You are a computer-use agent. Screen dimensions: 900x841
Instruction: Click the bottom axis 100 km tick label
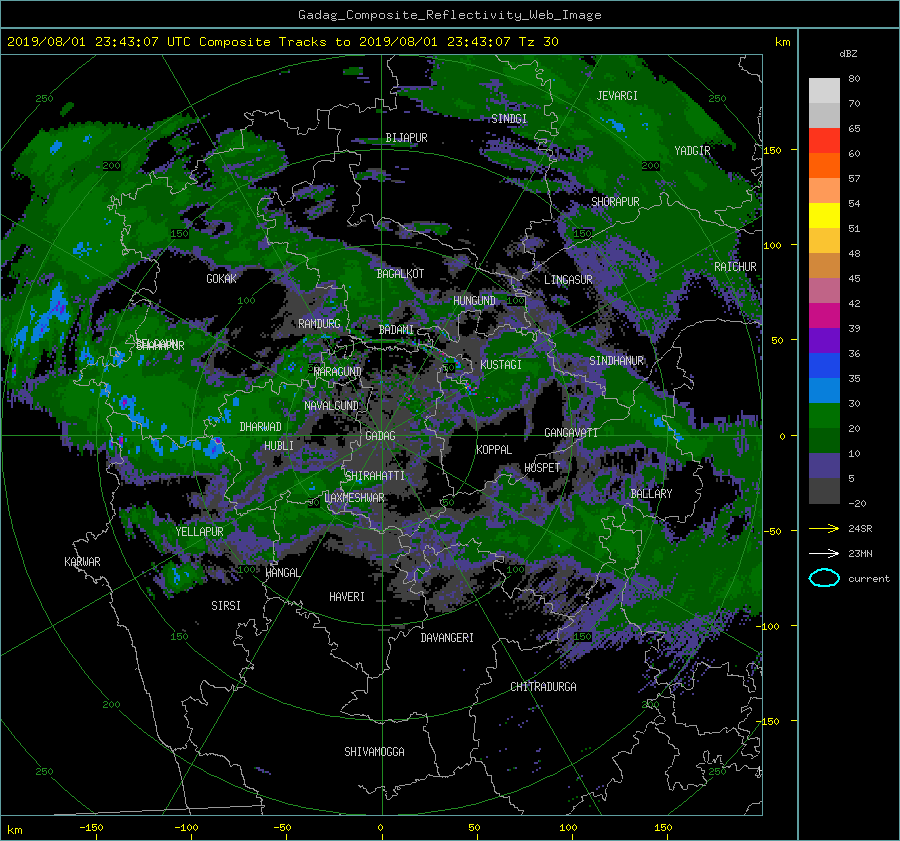568,828
